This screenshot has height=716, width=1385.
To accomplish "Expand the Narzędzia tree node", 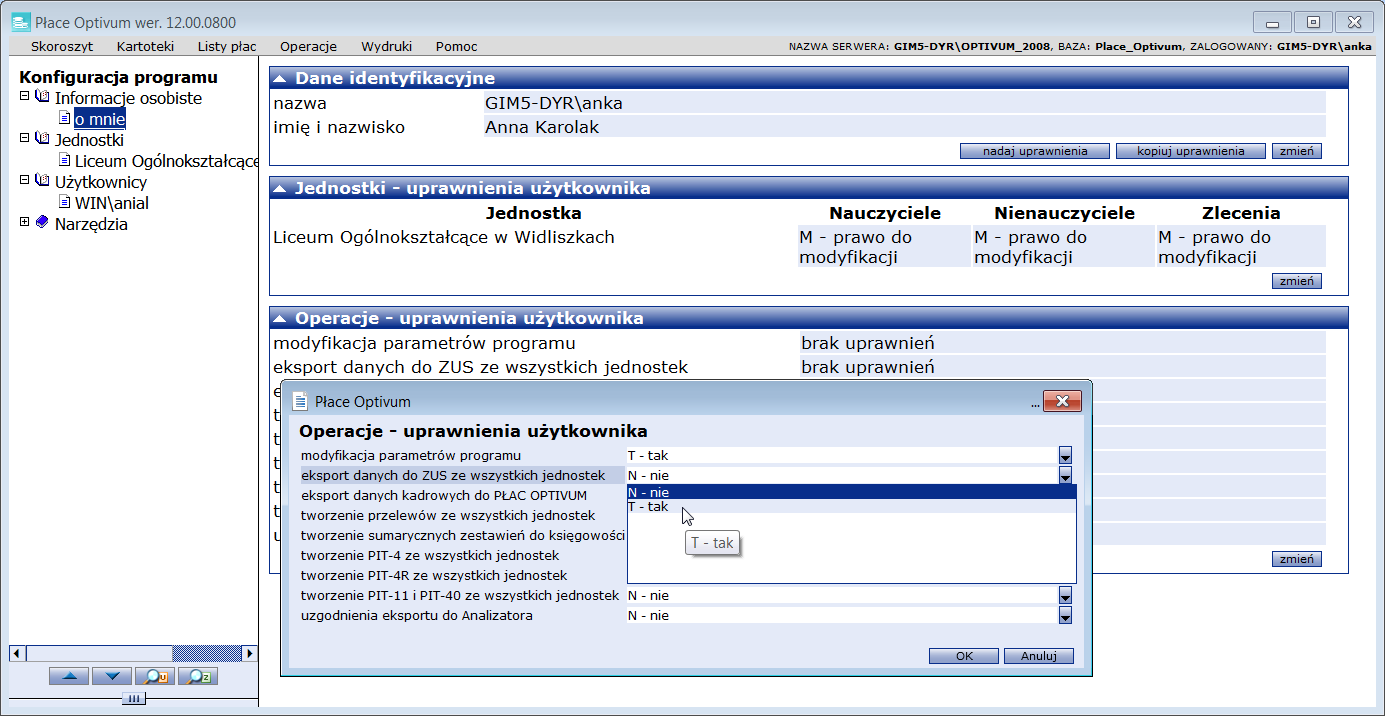I will point(24,223).
